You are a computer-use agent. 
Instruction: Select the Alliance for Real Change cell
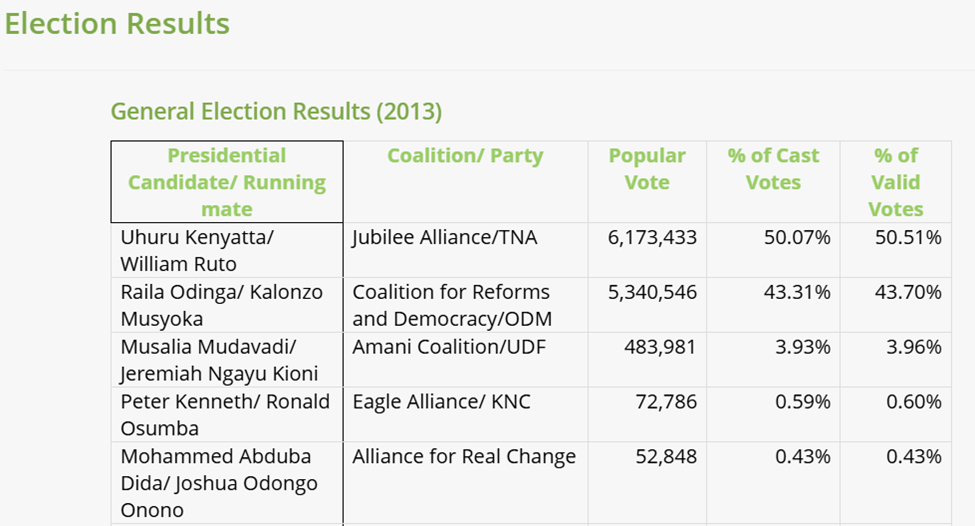[x=464, y=457]
